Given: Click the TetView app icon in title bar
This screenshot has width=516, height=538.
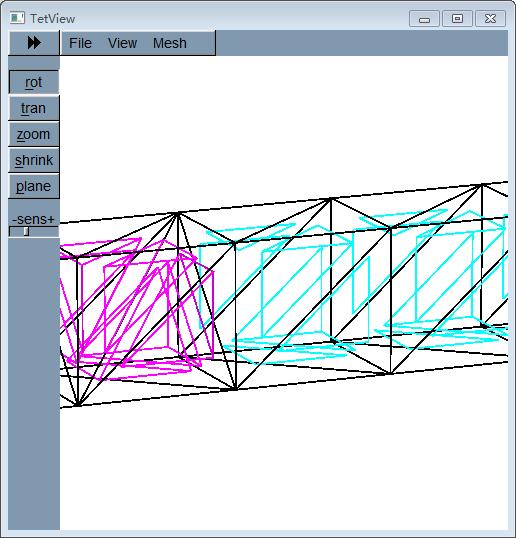Looking at the screenshot, I should pos(17,18).
